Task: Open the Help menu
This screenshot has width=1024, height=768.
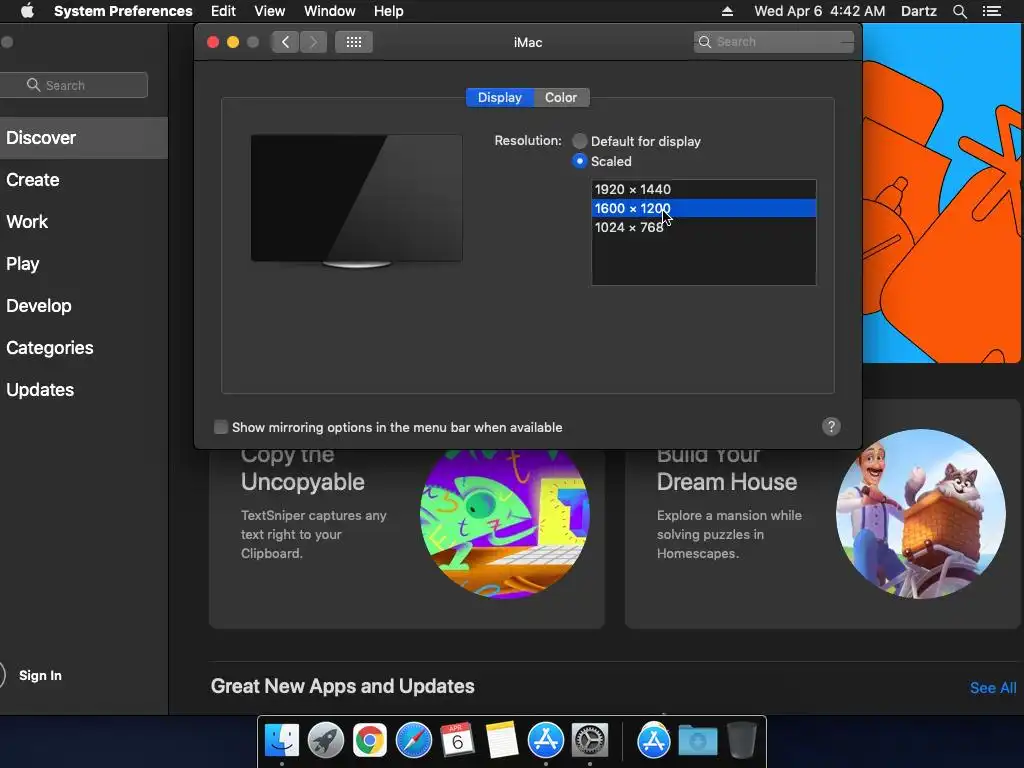Action: tap(389, 11)
